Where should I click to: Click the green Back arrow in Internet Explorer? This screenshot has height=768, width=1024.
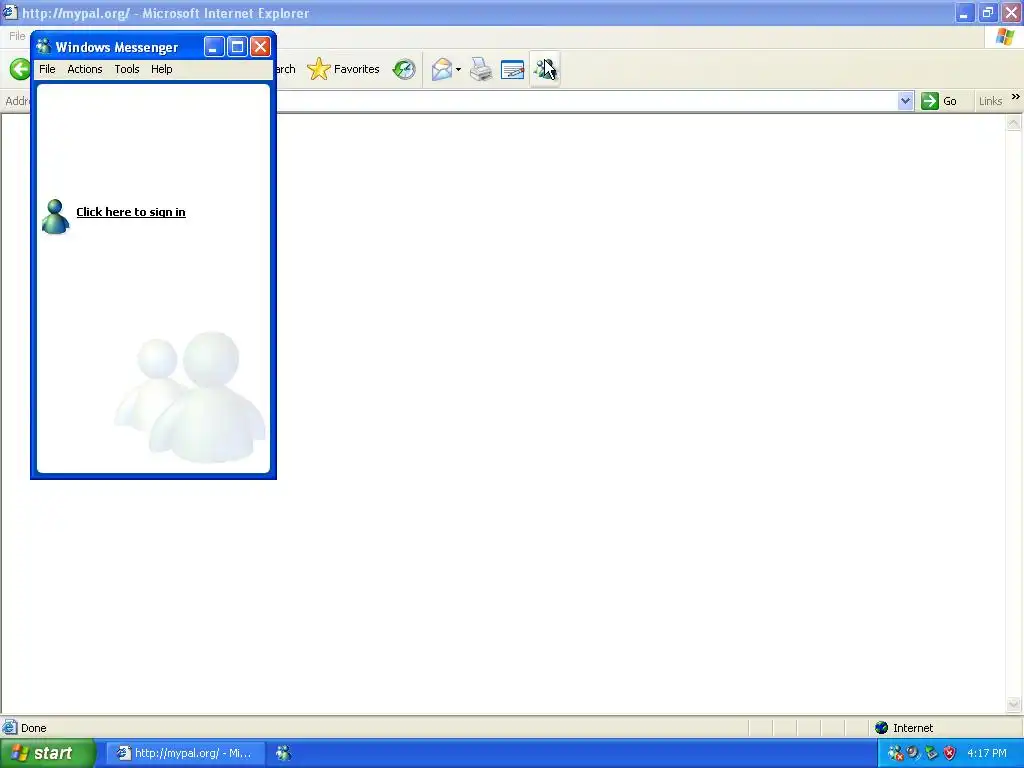(20, 69)
